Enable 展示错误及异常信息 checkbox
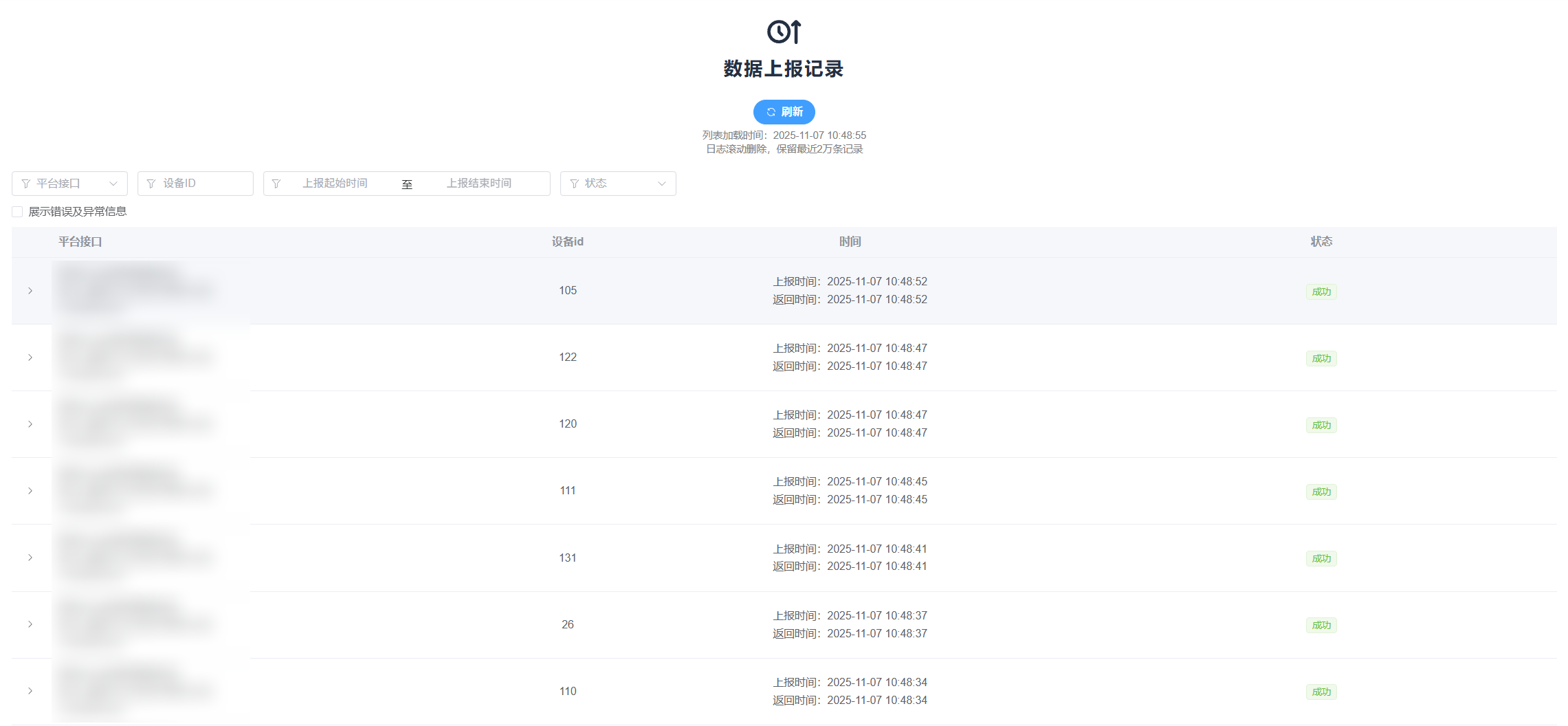This screenshot has height=726, width=1568. (x=18, y=212)
